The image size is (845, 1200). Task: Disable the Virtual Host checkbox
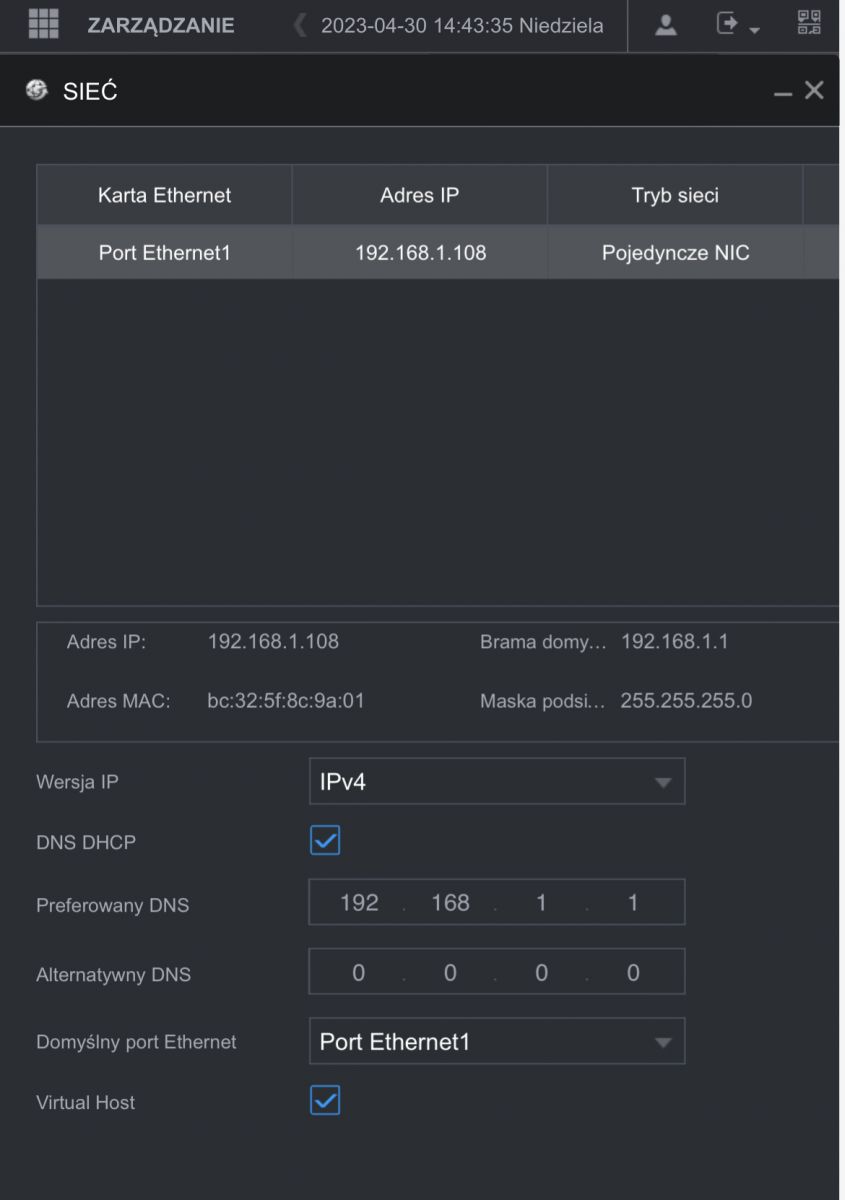(325, 1102)
